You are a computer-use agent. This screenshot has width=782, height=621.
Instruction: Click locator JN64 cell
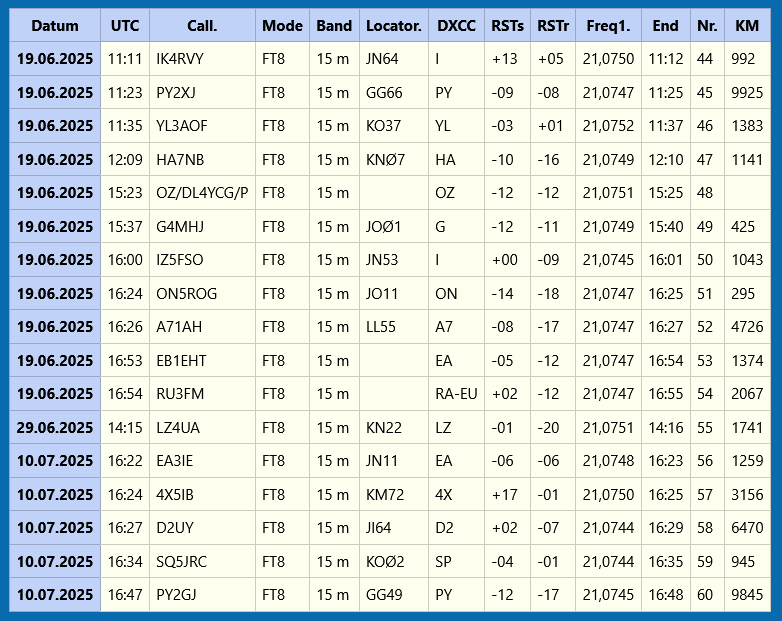[393, 59]
